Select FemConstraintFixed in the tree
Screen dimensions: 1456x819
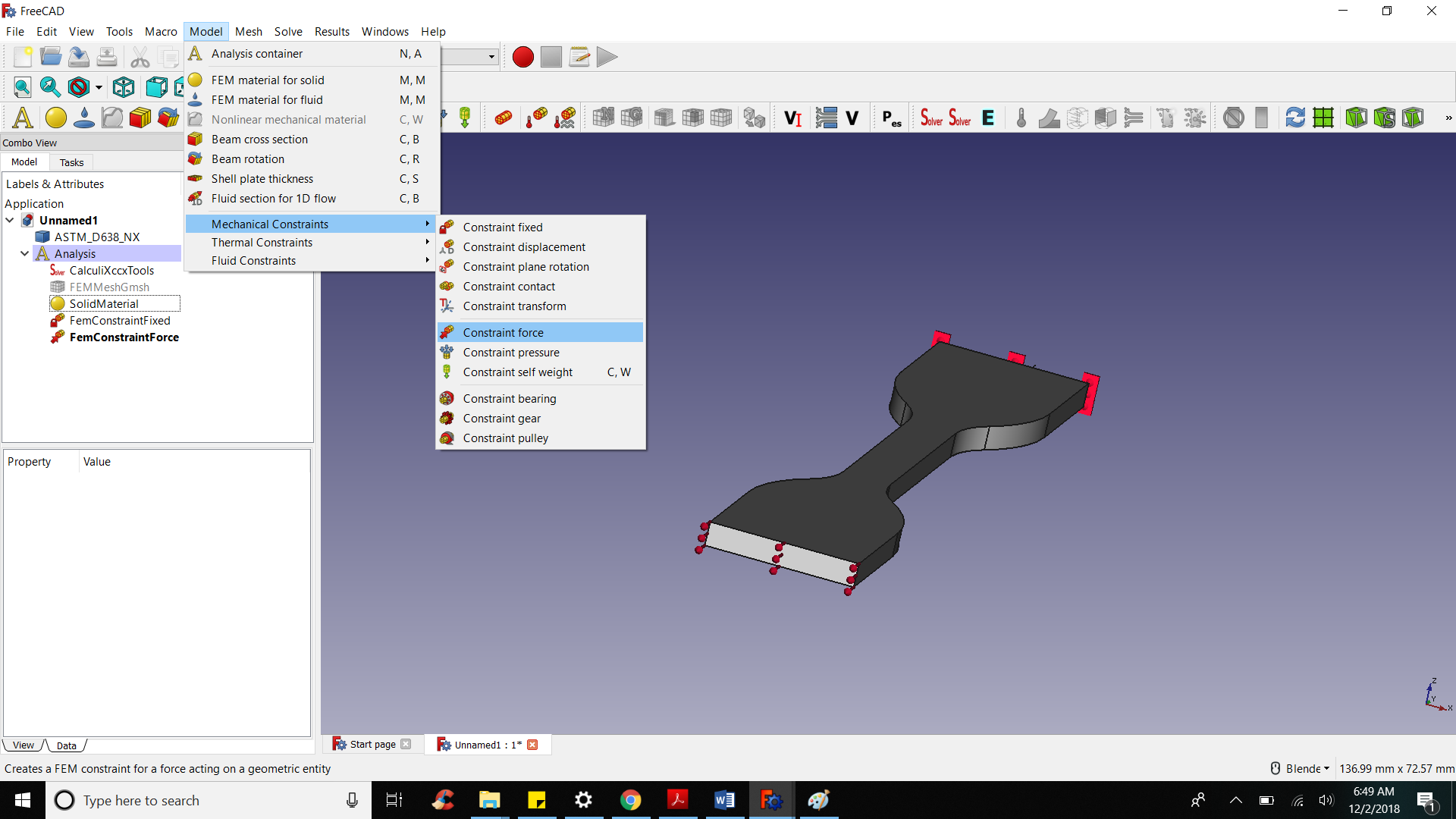click(119, 320)
